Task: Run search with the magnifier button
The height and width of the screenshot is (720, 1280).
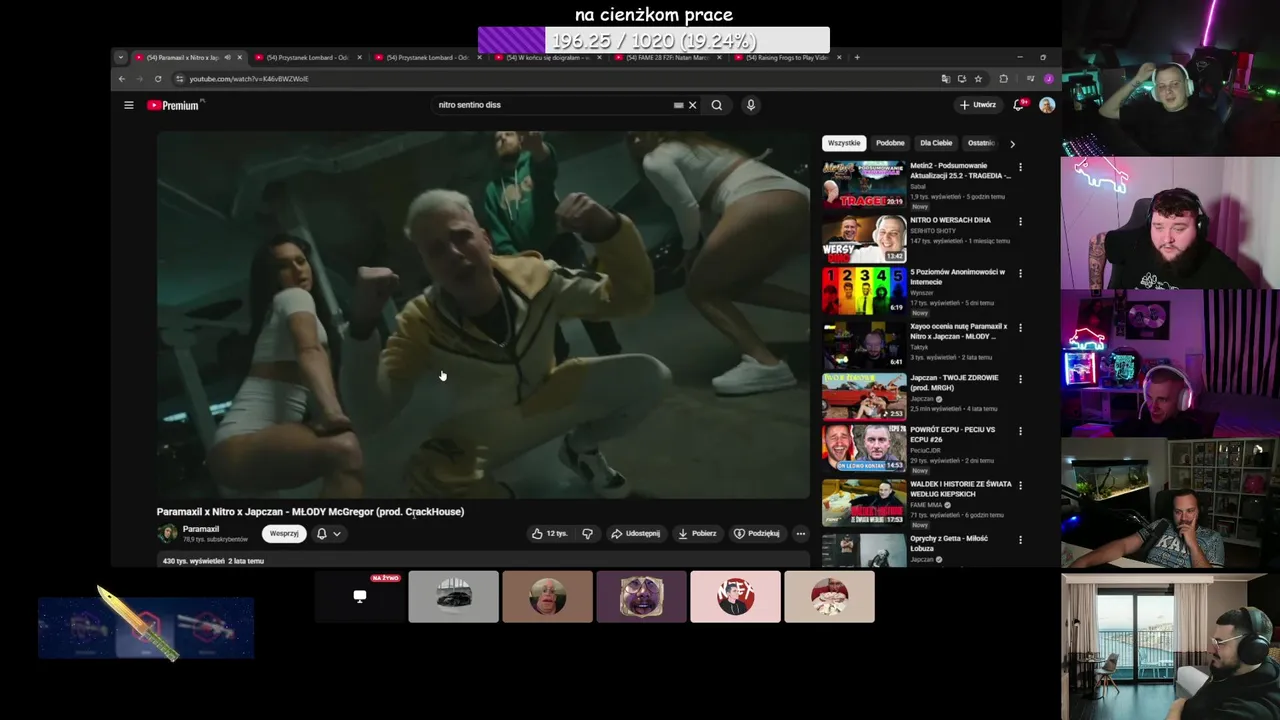Action: [x=716, y=105]
